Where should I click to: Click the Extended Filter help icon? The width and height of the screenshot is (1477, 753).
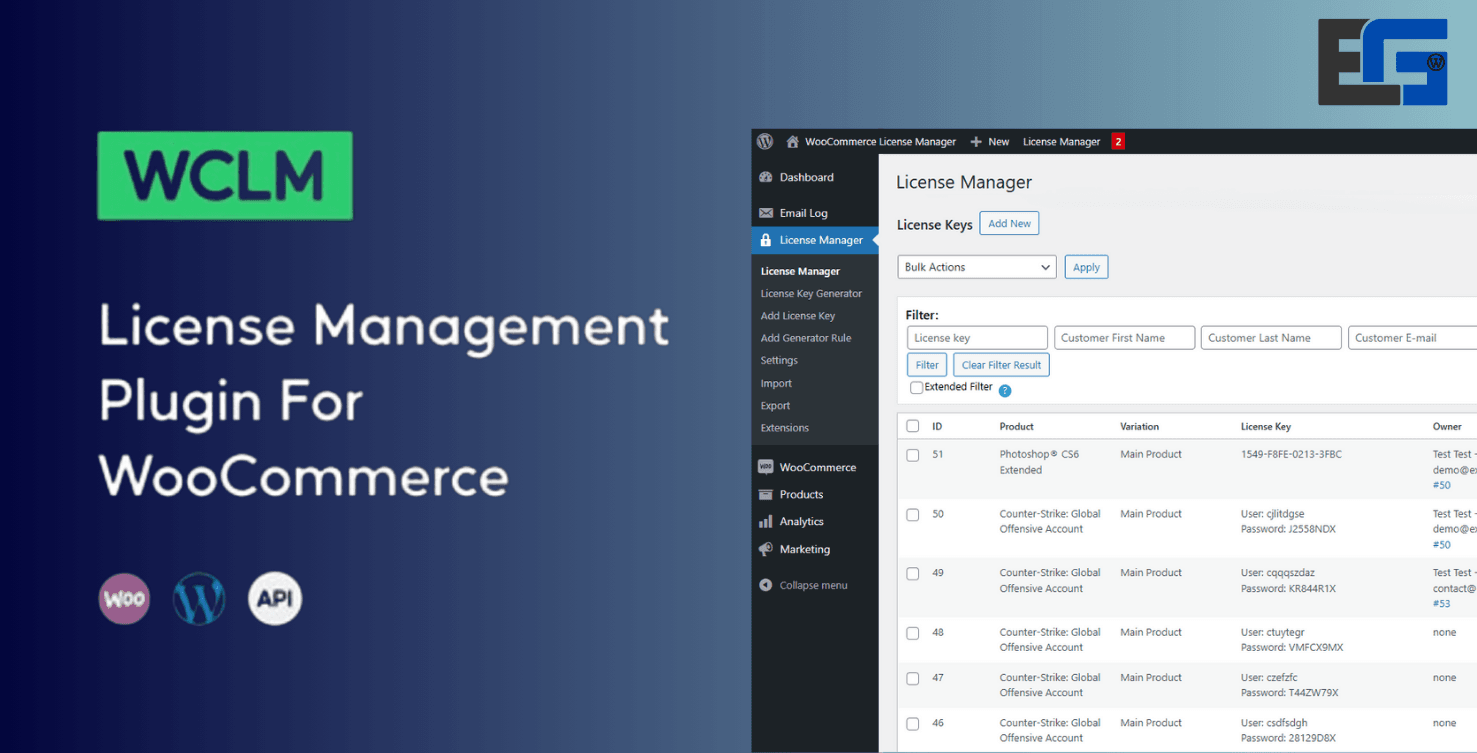coord(1005,391)
